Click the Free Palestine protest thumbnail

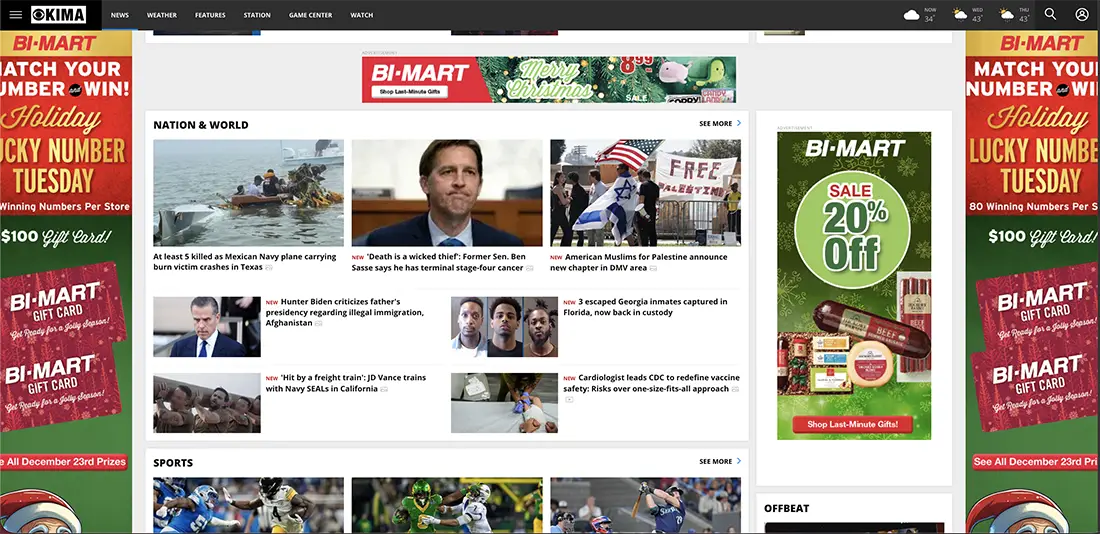pos(645,192)
